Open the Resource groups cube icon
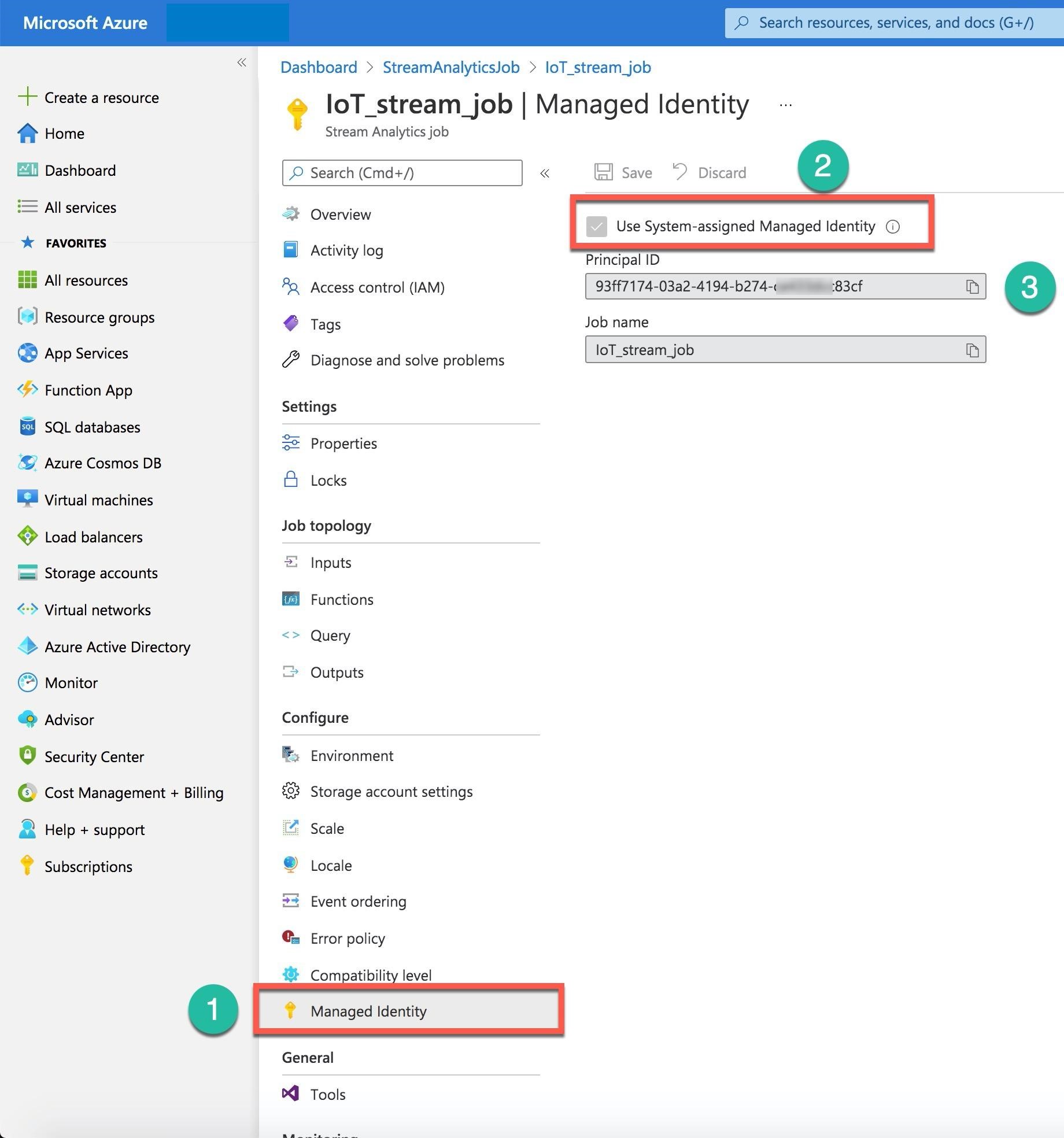The height and width of the screenshot is (1138, 1064). [27, 317]
